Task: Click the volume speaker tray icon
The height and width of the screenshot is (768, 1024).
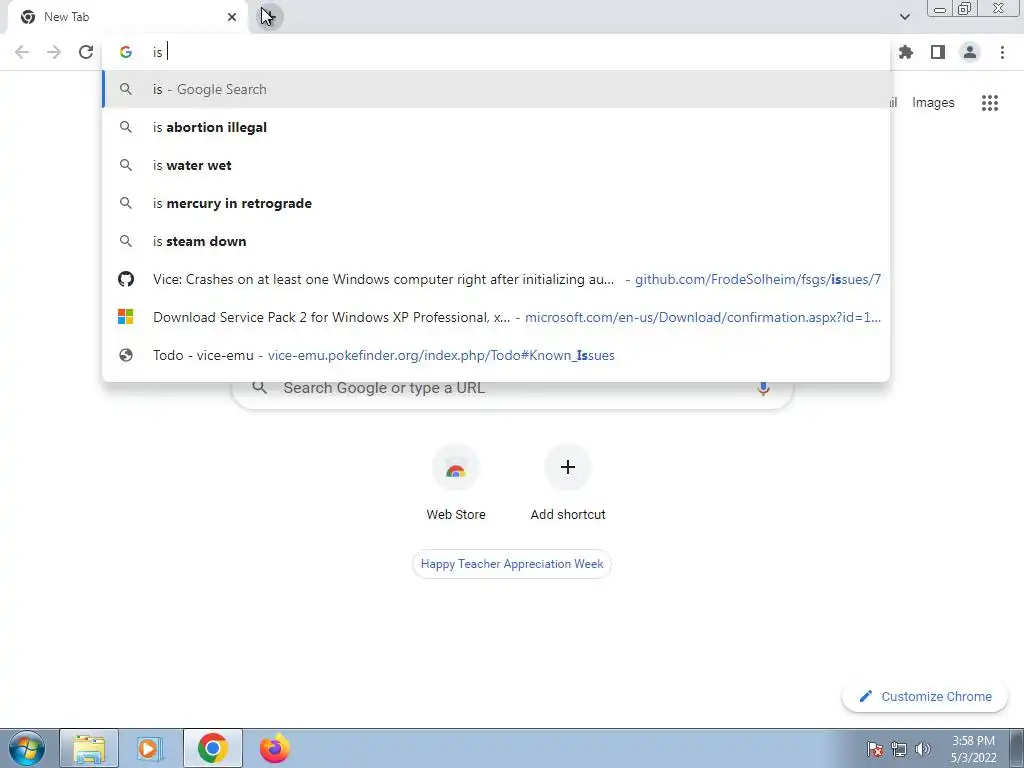Action: click(x=923, y=749)
